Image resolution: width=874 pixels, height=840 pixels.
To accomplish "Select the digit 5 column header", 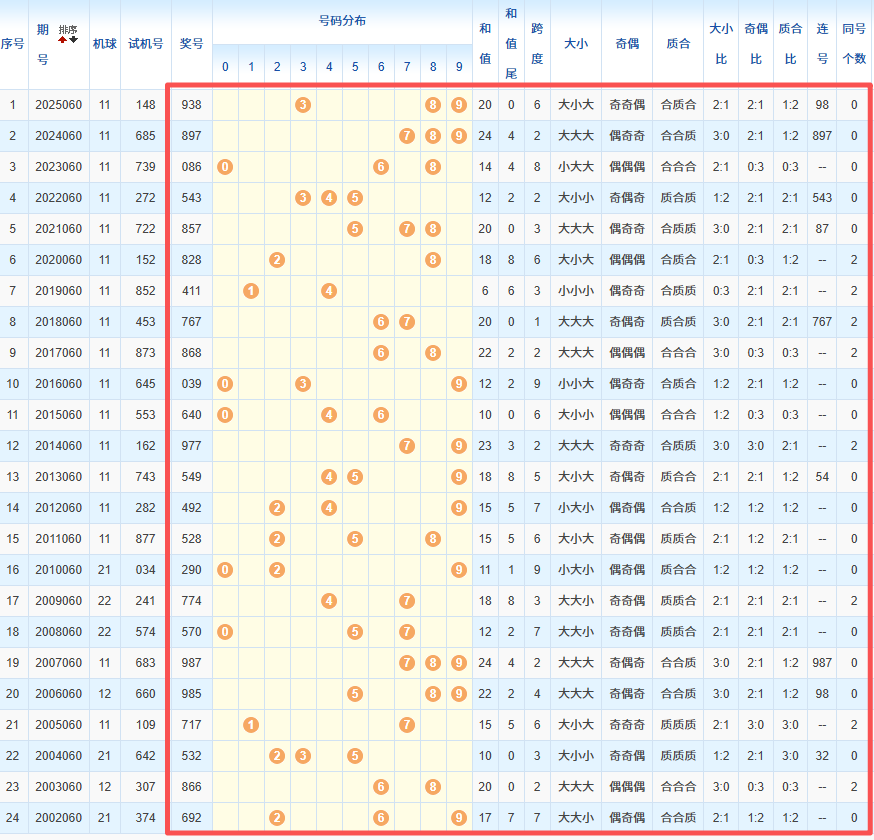I will (x=355, y=67).
